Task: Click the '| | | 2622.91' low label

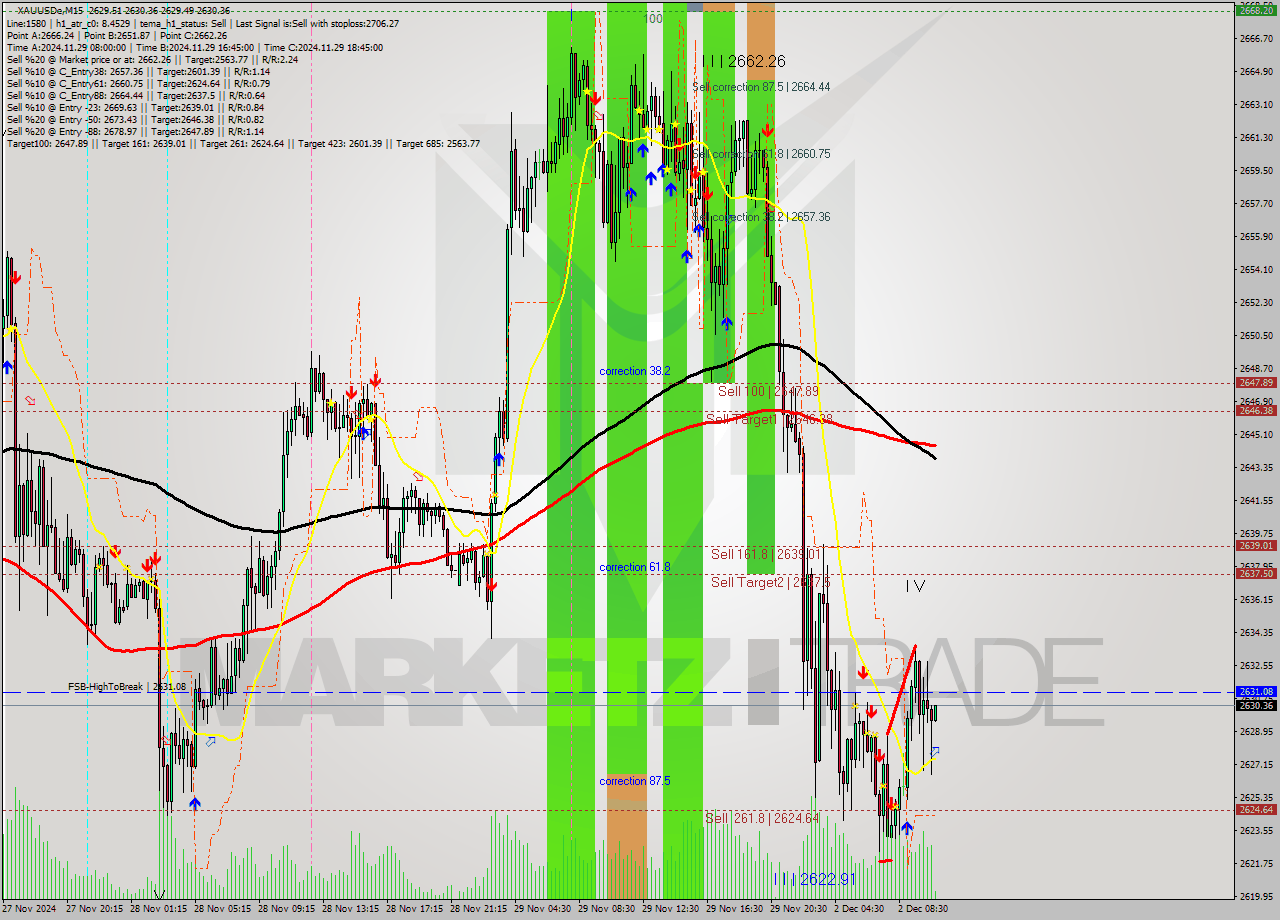Action: (x=815, y=879)
